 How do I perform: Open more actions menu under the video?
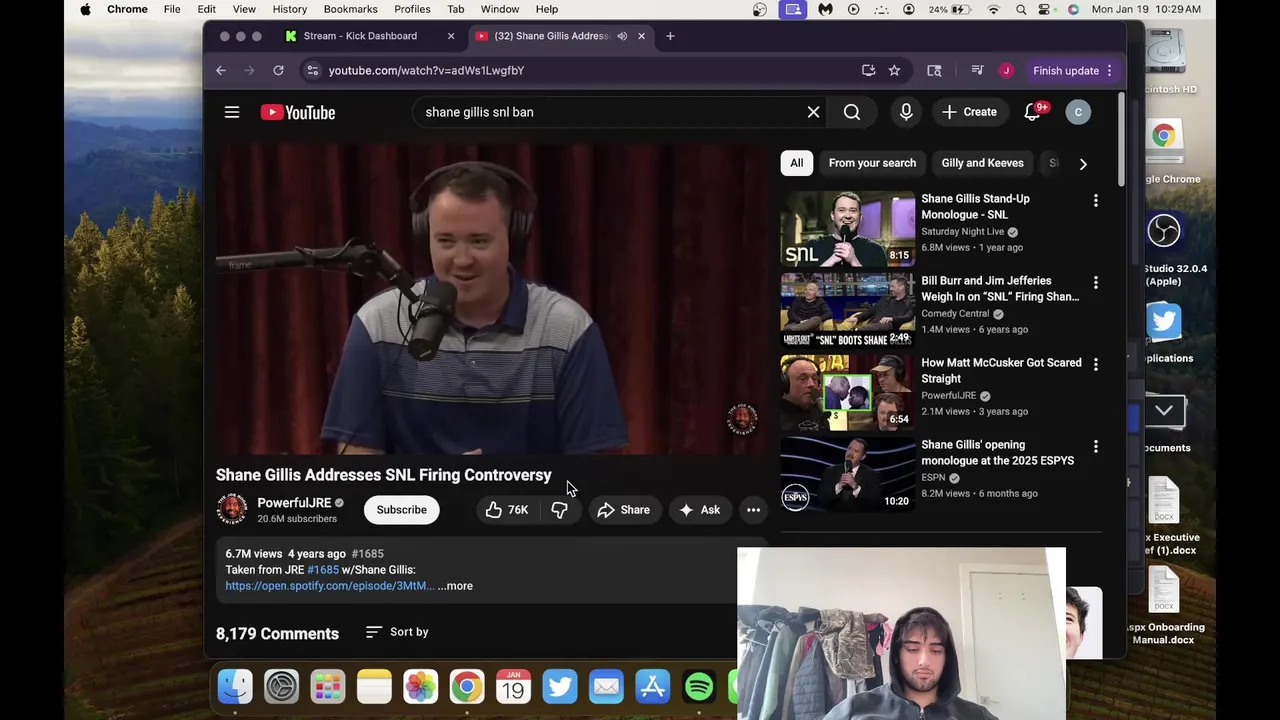753,510
